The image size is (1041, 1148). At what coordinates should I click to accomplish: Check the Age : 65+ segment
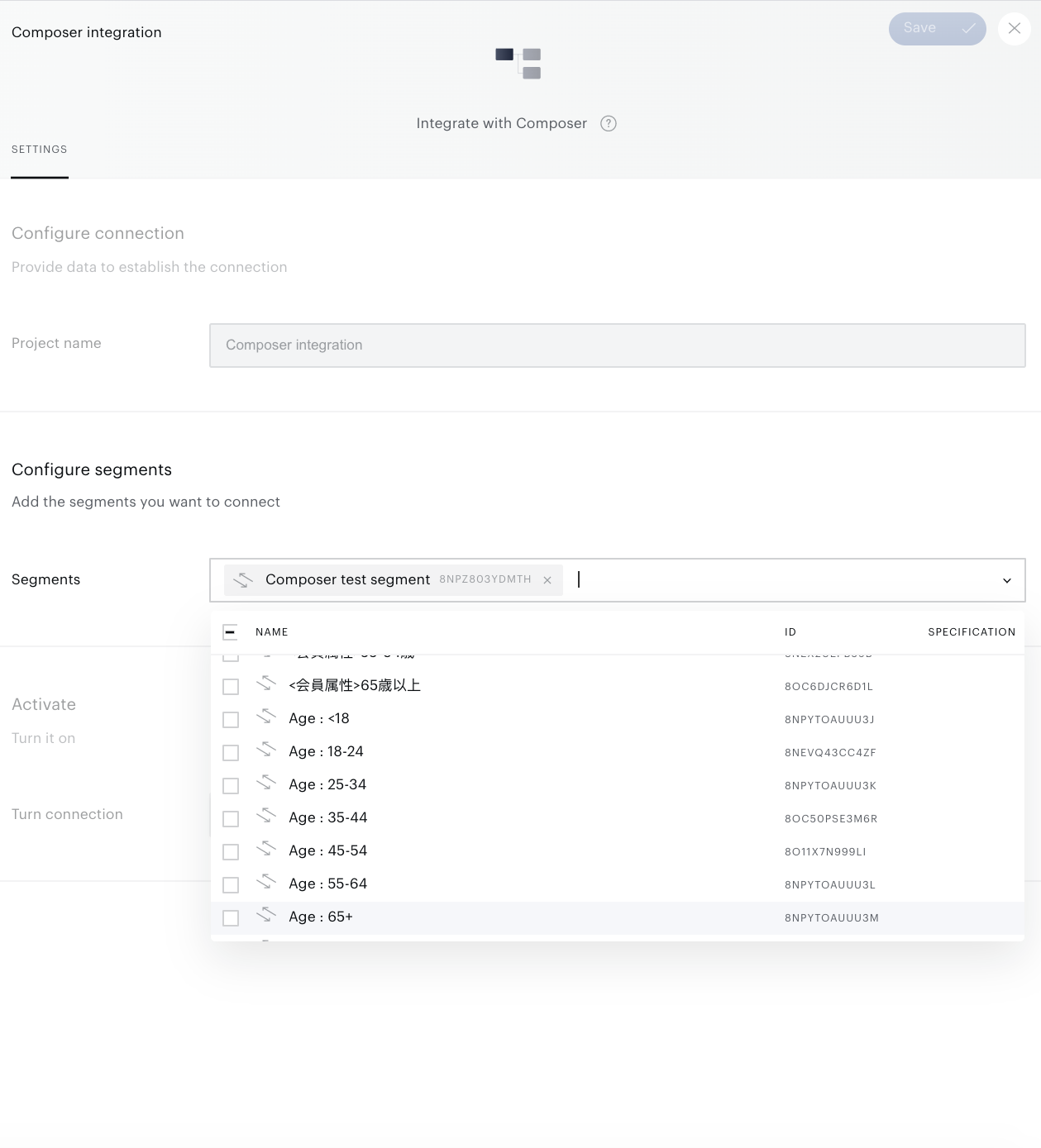tap(231, 918)
